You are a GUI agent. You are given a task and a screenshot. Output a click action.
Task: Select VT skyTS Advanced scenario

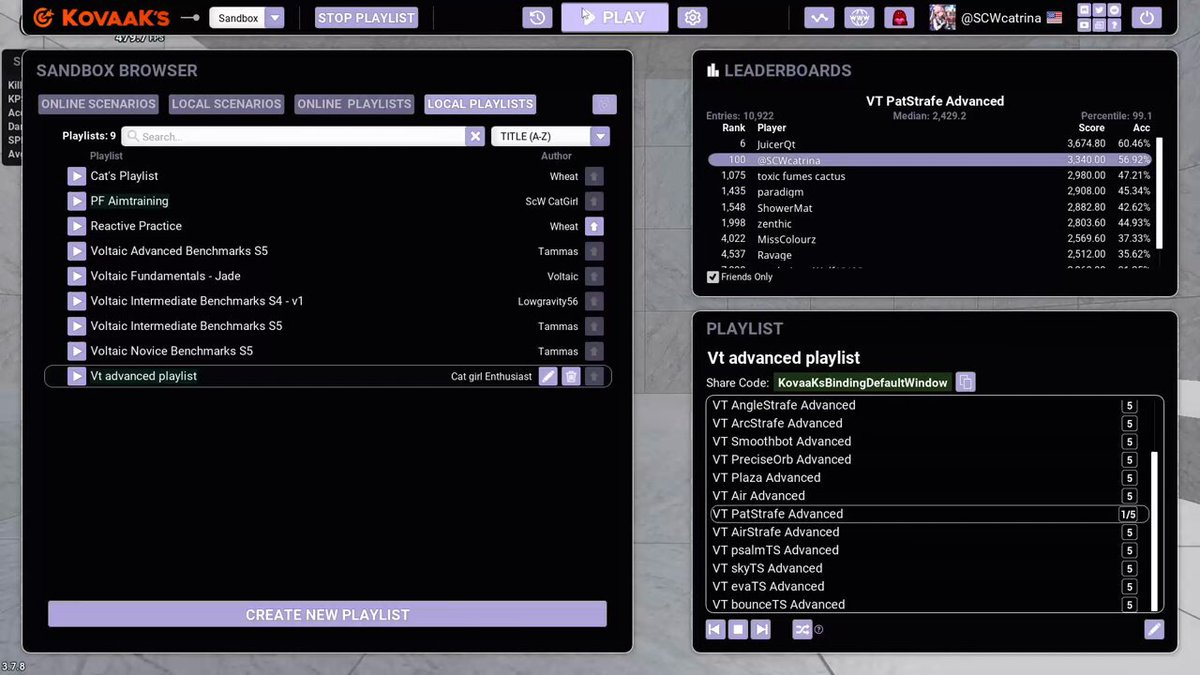click(767, 568)
